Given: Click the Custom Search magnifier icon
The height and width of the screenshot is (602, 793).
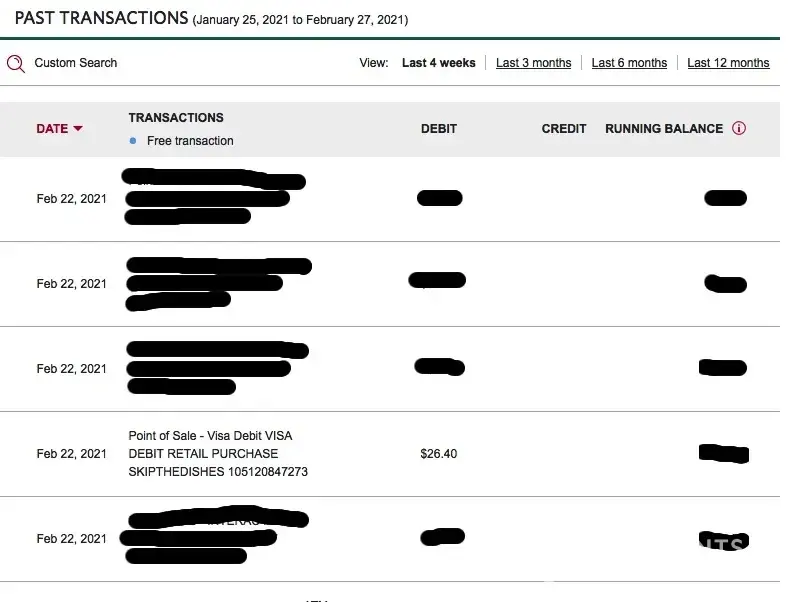Looking at the screenshot, I should point(15,63).
